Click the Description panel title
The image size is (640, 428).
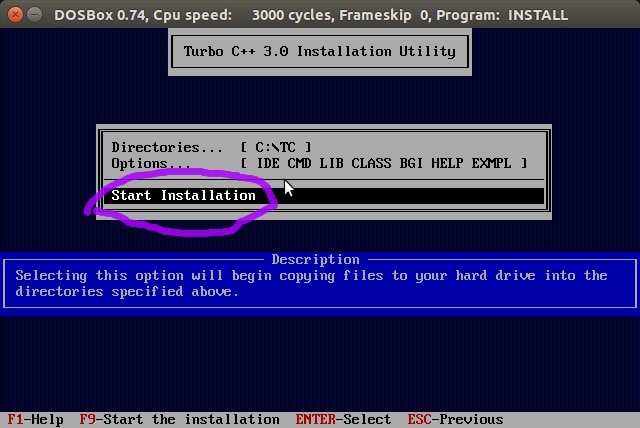click(x=316, y=259)
